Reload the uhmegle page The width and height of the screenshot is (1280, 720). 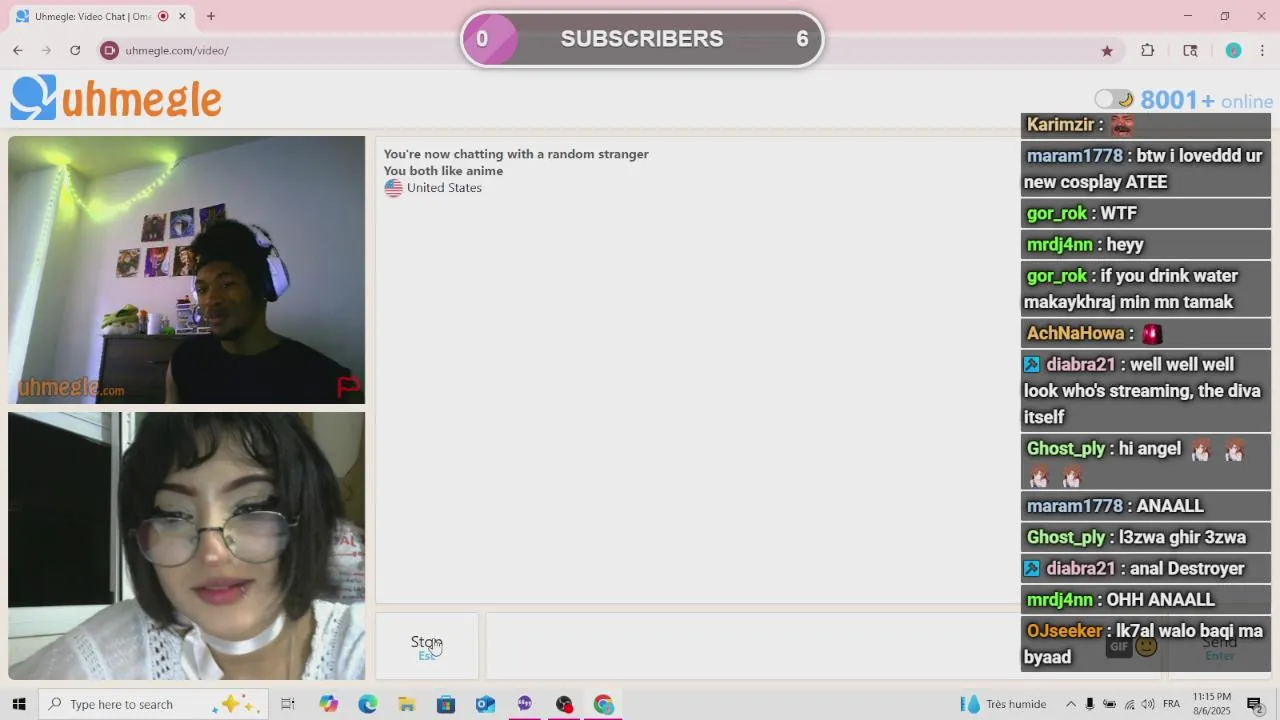(75, 50)
